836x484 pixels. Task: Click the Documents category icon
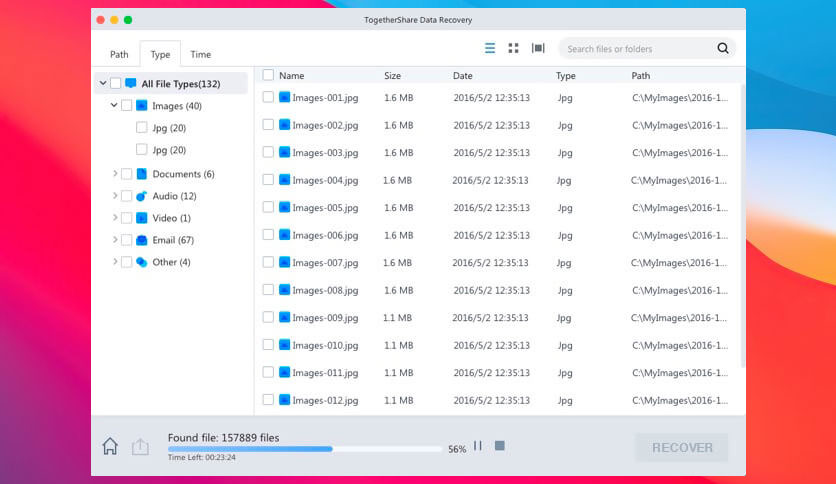click(141, 174)
